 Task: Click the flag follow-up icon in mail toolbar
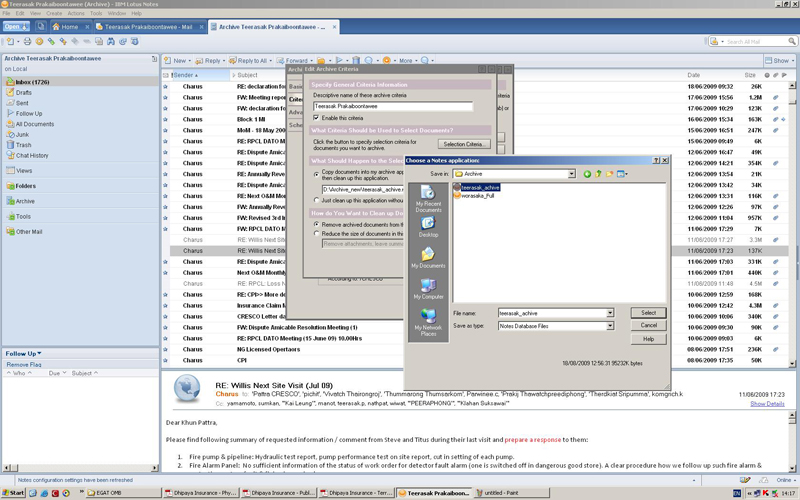click(340, 60)
